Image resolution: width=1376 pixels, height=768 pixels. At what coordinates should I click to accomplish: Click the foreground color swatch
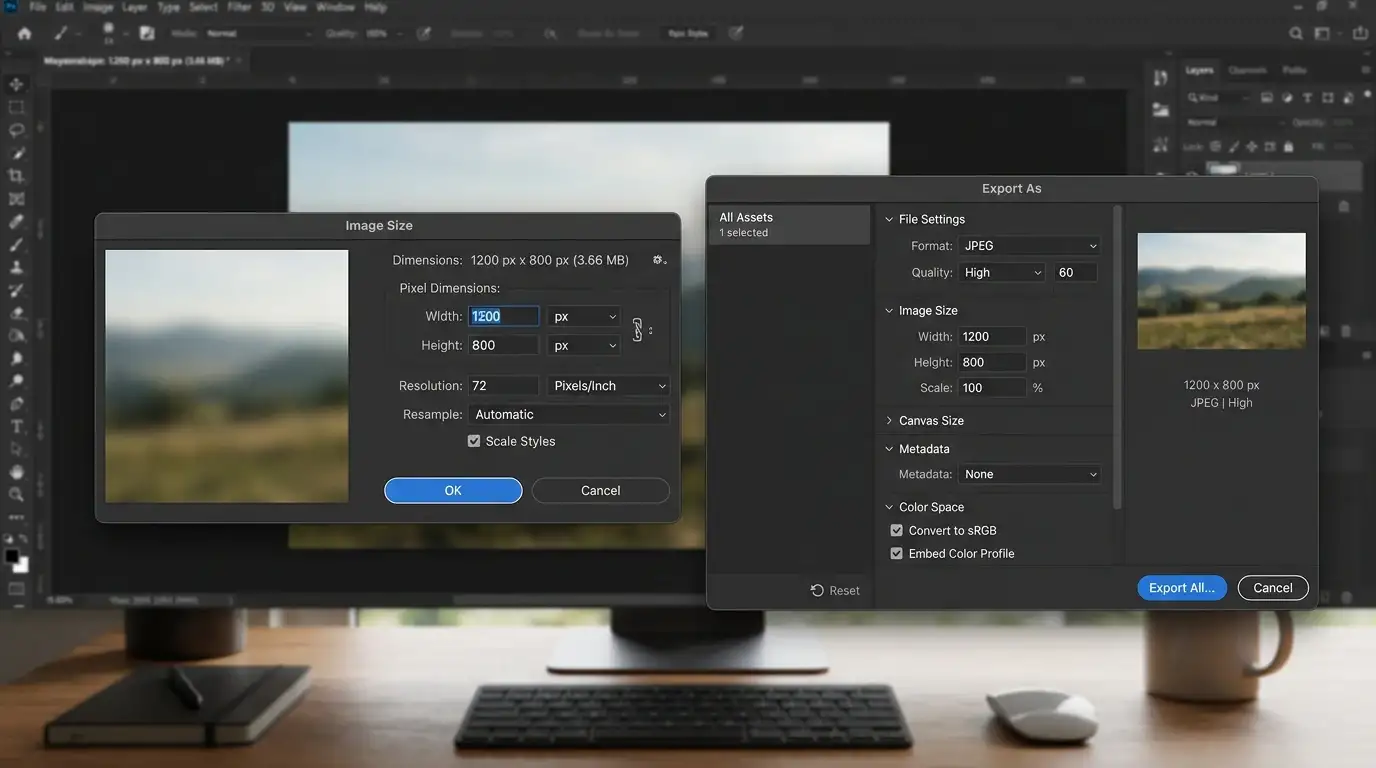12,555
